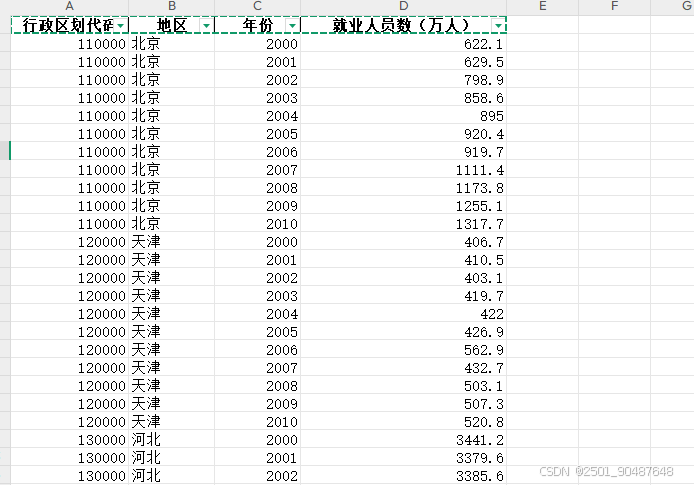The image size is (694, 485).
Task: Click the 地区 header cell
Action: pyautogui.click(x=172, y=25)
